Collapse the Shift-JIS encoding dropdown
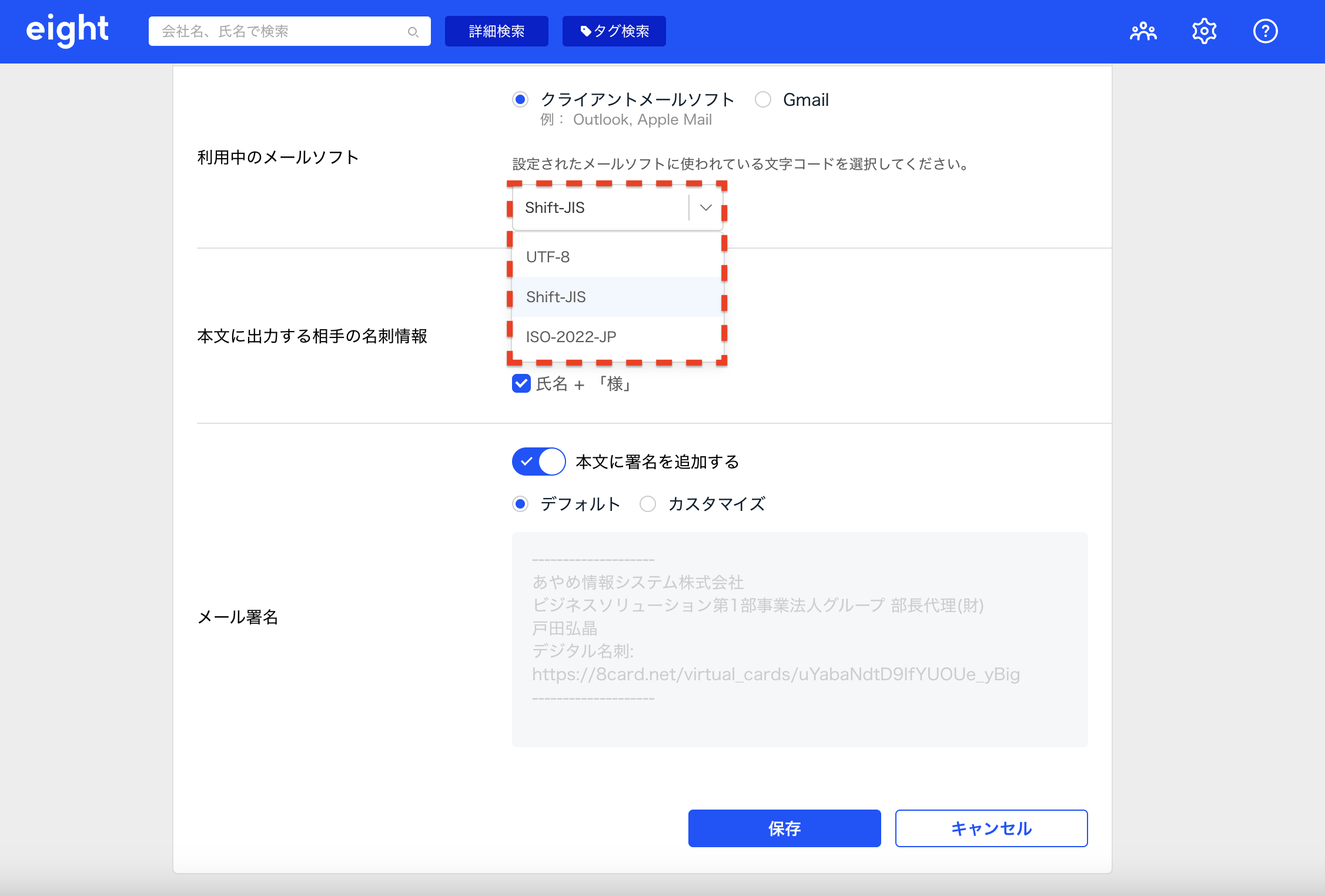 (600, 208)
